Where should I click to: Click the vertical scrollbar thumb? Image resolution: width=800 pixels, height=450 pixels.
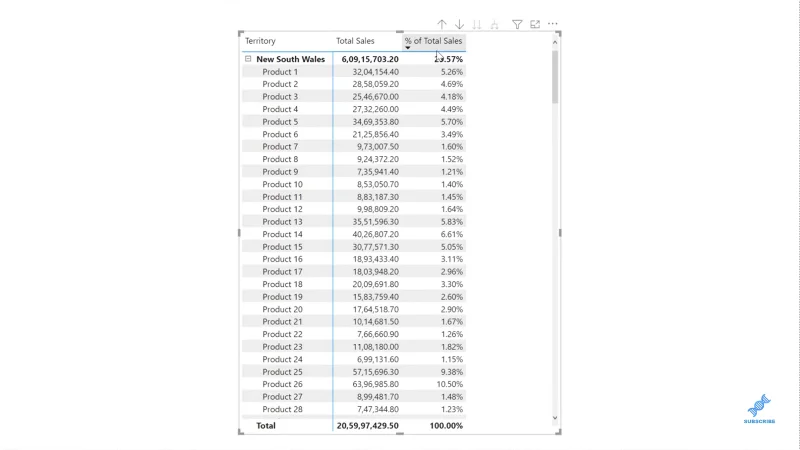tap(555, 77)
